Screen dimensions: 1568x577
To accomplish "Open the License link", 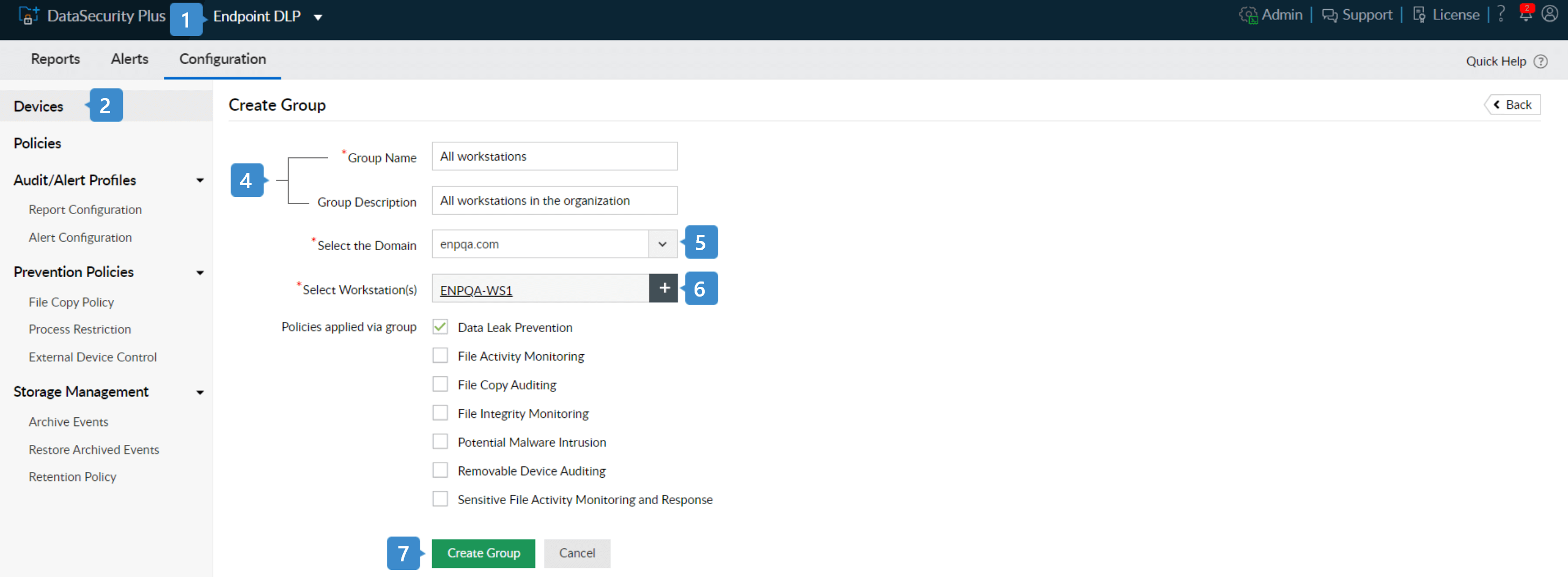I will 1456,15.
